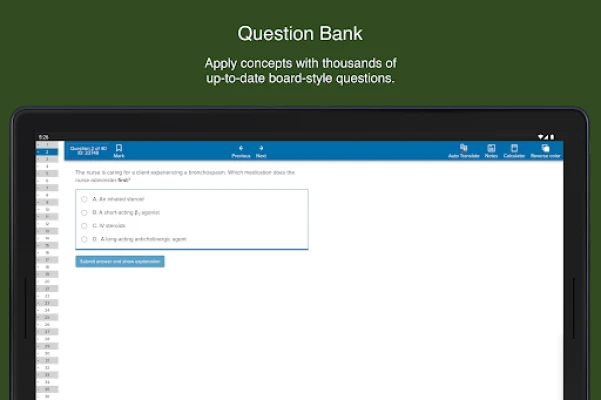Select question 27 in the sidebar
The height and width of the screenshot is (400, 601).
tap(47, 332)
